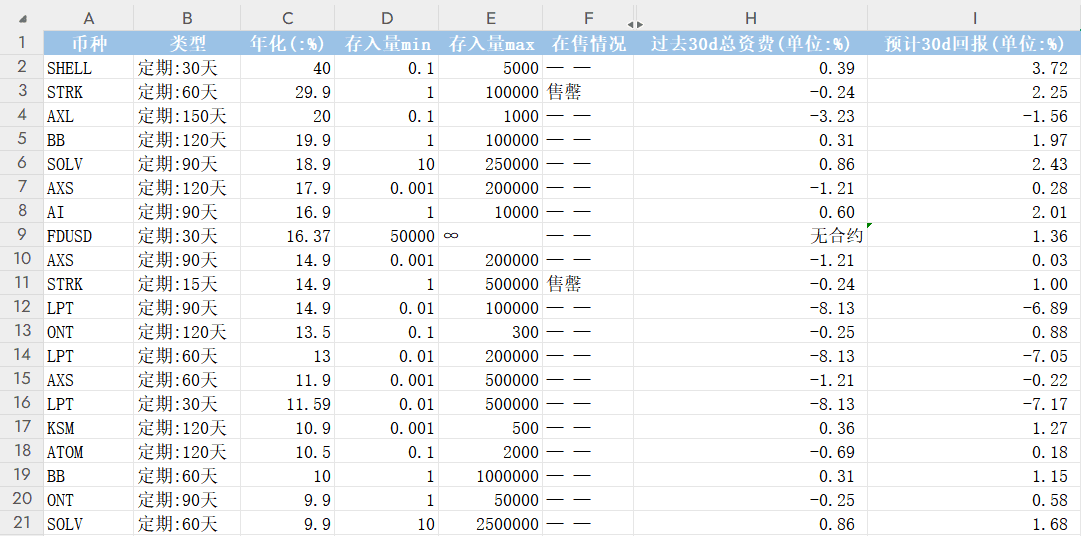Select row 1 header number

point(22,43)
